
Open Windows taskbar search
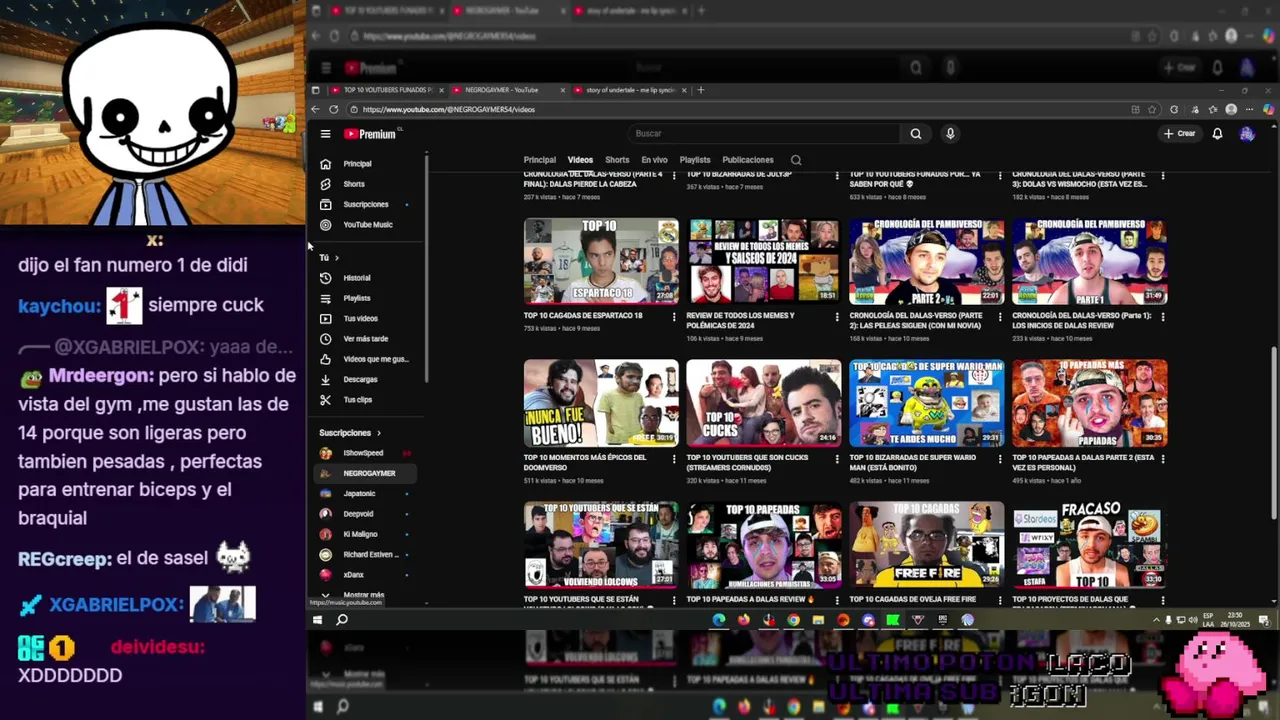342,620
